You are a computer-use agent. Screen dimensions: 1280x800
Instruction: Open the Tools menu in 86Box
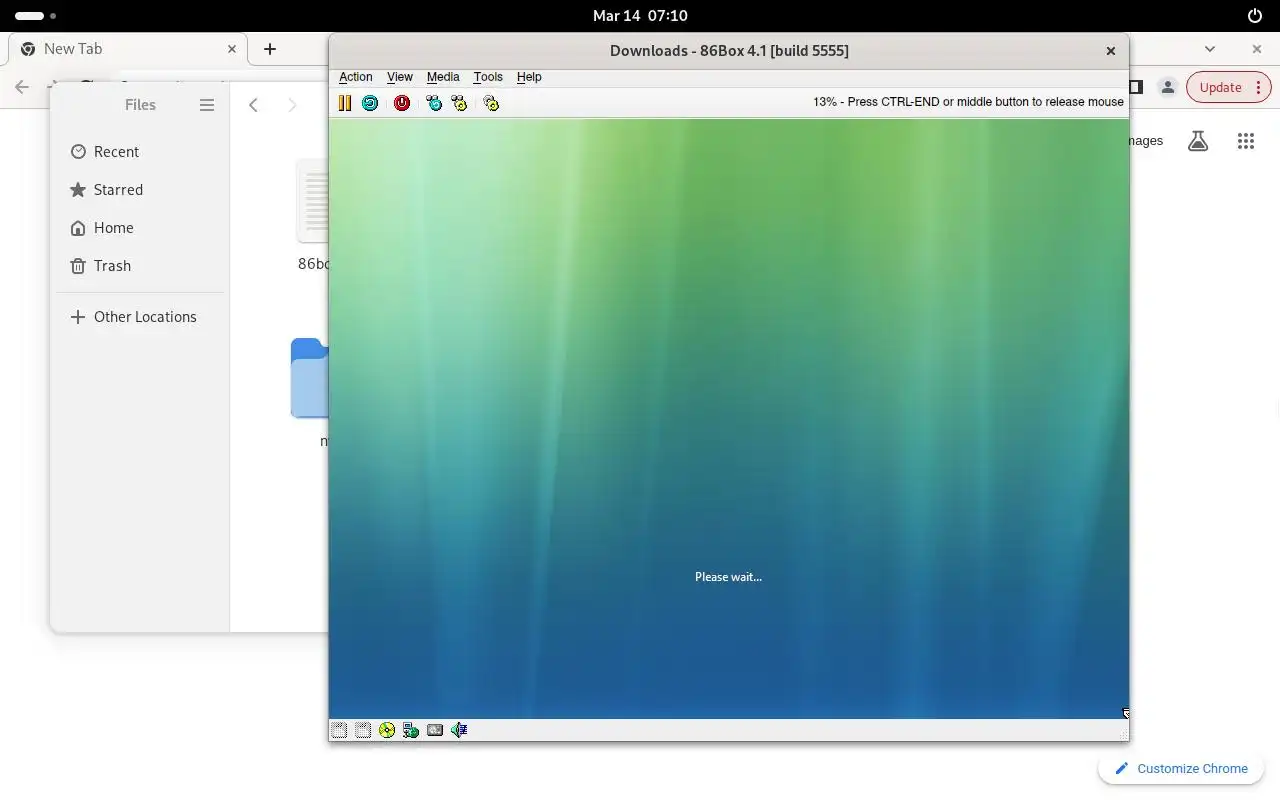[488, 77]
